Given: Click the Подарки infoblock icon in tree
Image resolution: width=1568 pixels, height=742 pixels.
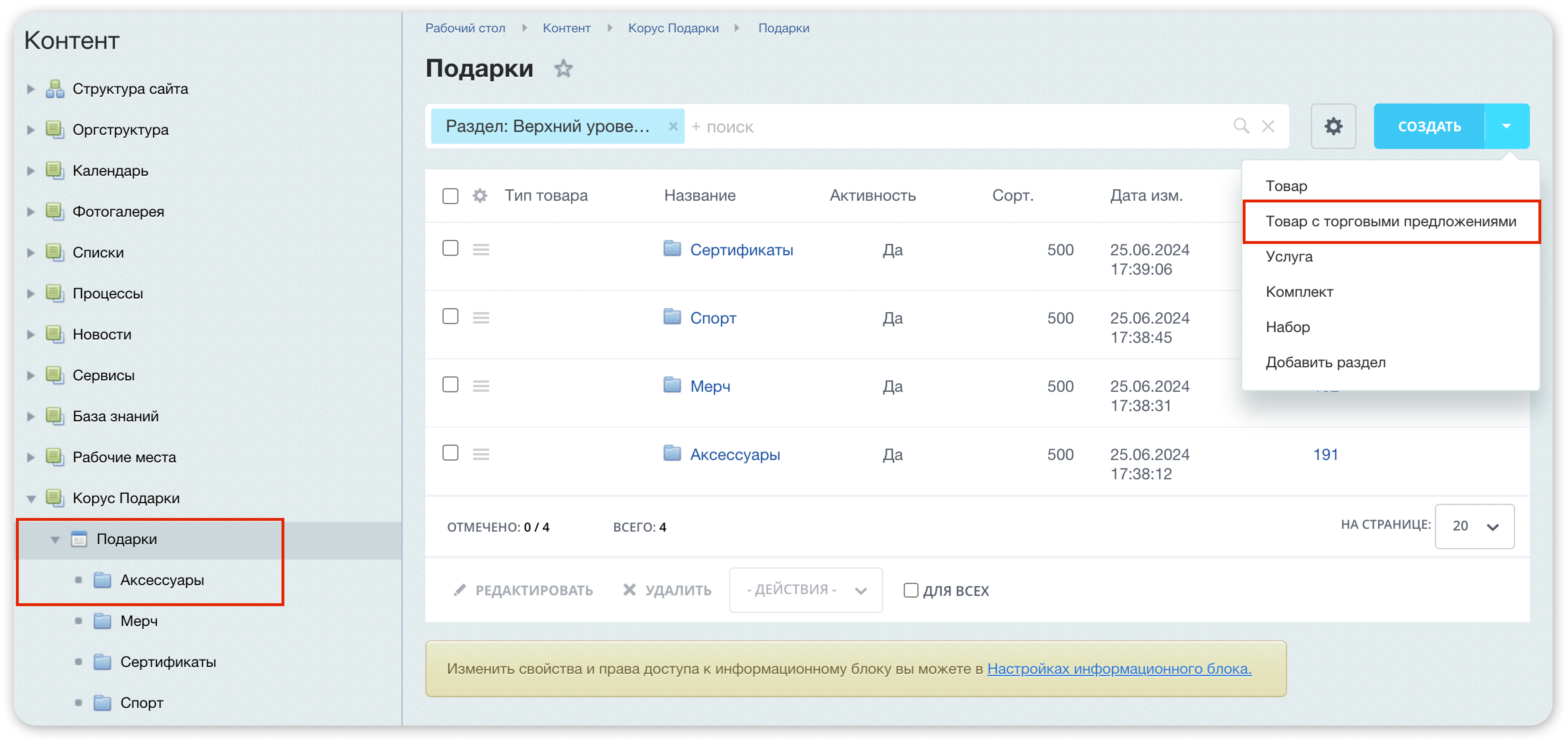Looking at the screenshot, I should [x=78, y=539].
